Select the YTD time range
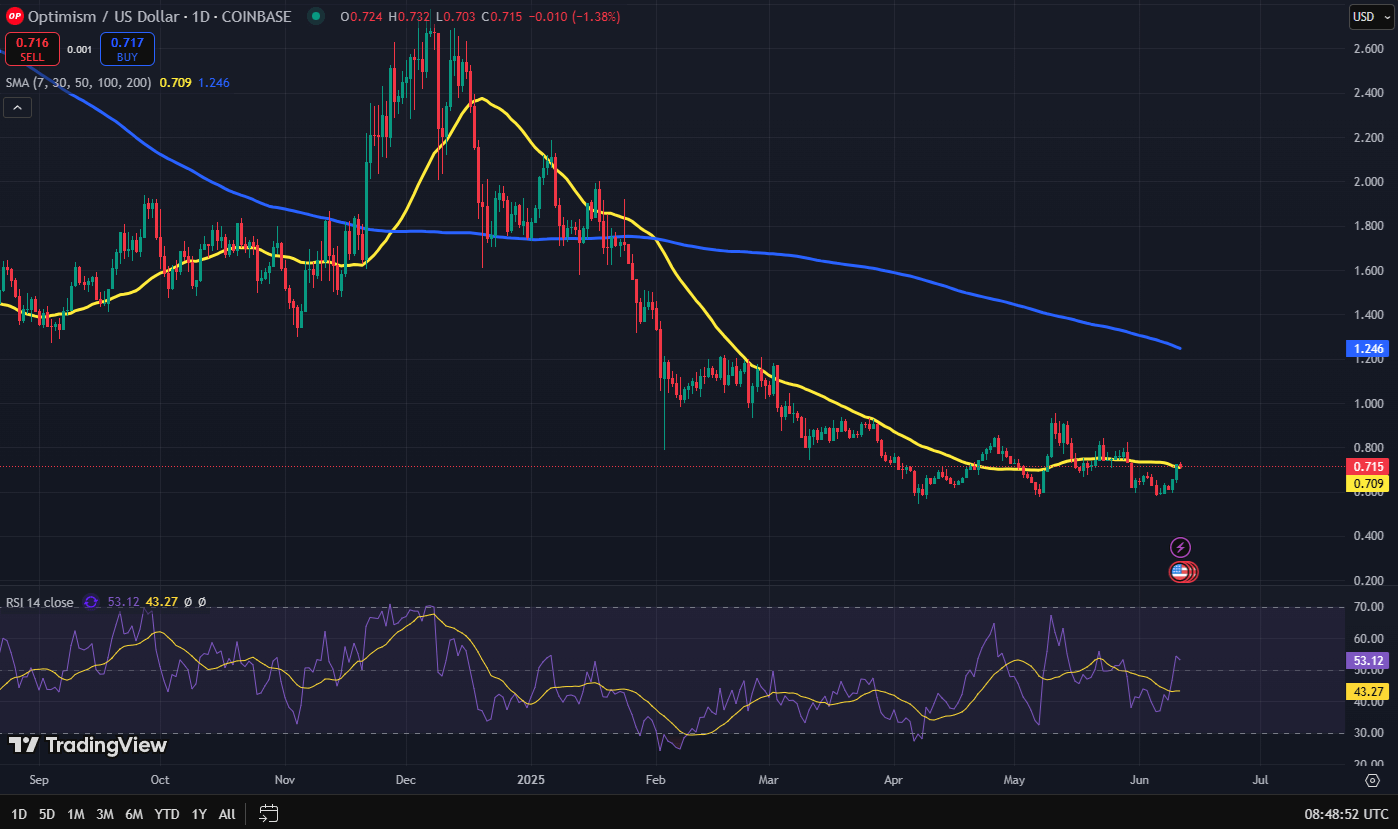Screen dimensions: 1398x829 point(167,814)
